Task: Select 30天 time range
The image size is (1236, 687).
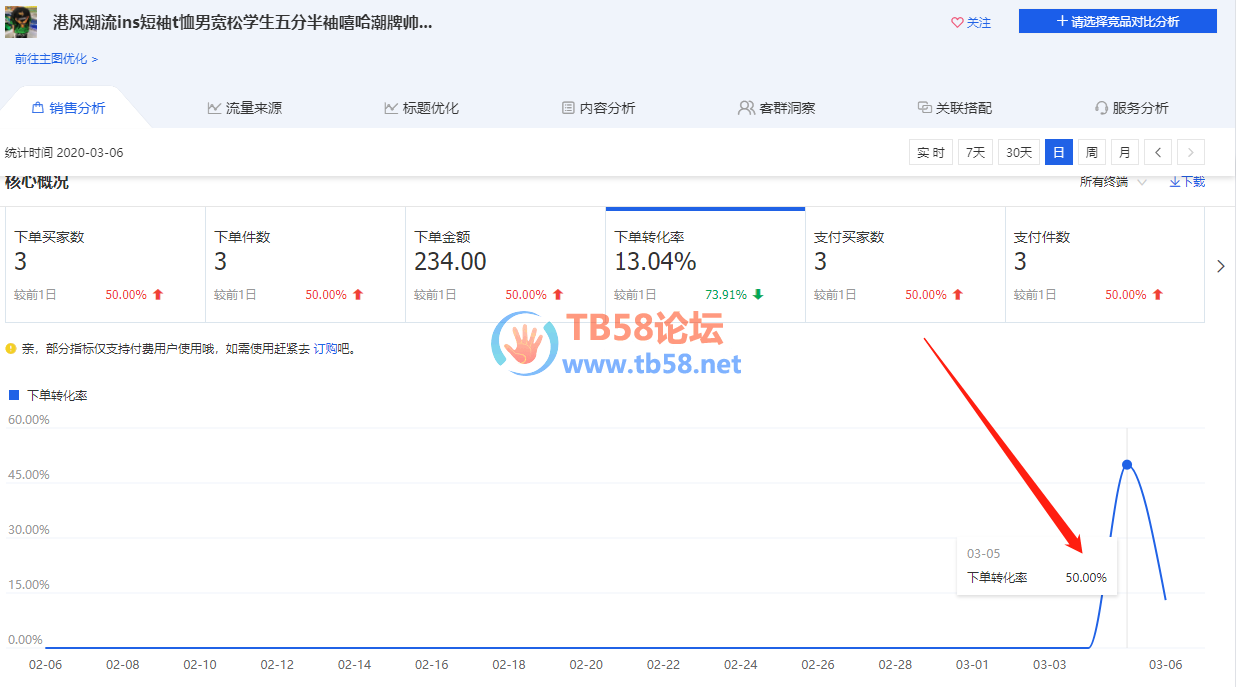Action: (x=1018, y=152)
